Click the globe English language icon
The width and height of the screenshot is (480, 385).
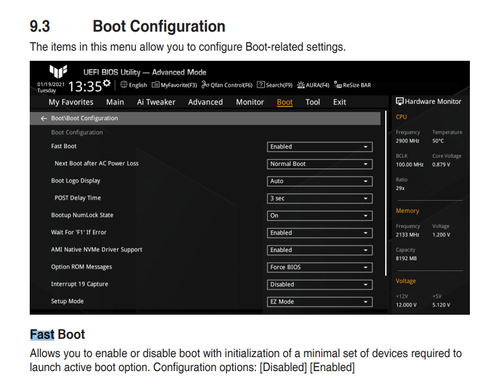pos(124,85)
